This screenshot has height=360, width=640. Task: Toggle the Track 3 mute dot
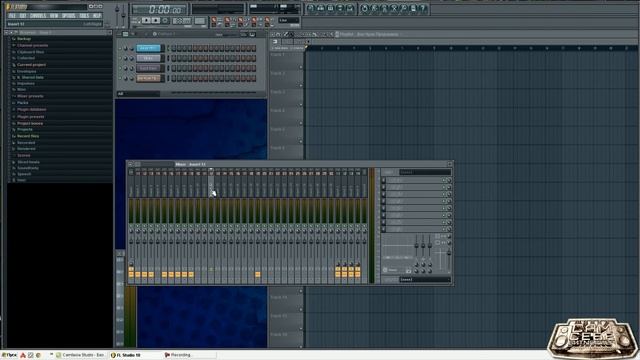(301, 105)
